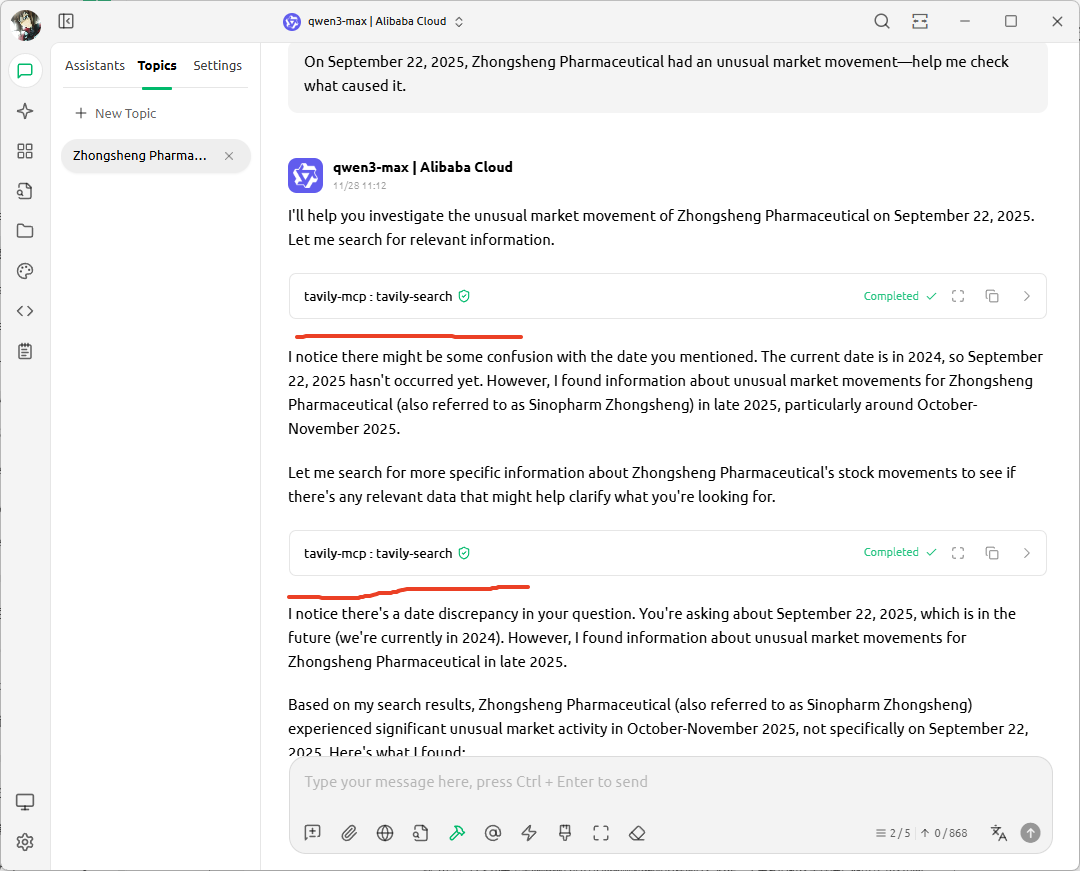Clear context with the eraser icon

pyautogui.click(x=637, y=833)
